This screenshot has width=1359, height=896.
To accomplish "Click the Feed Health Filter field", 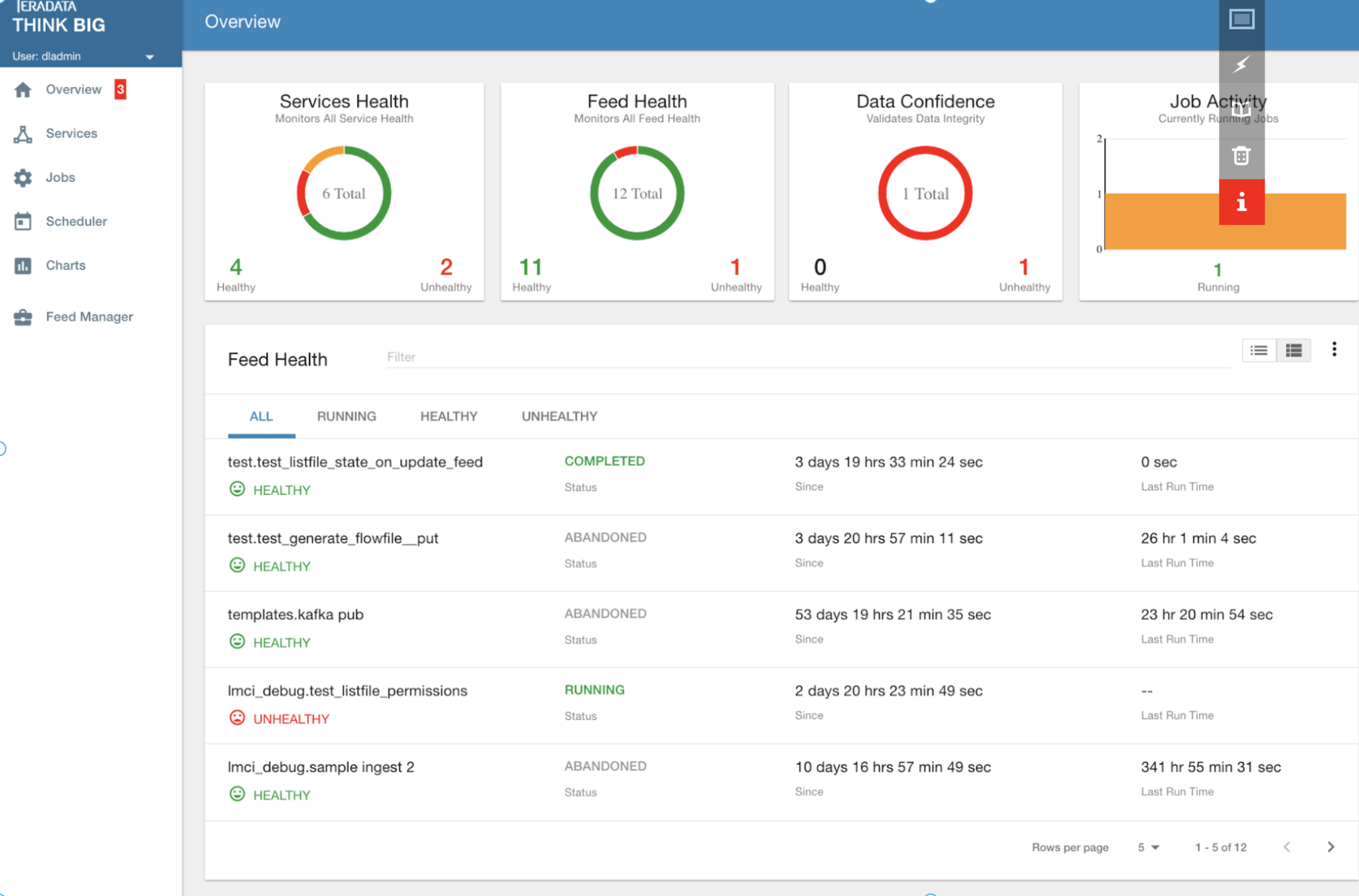I will tap(797, 357).
